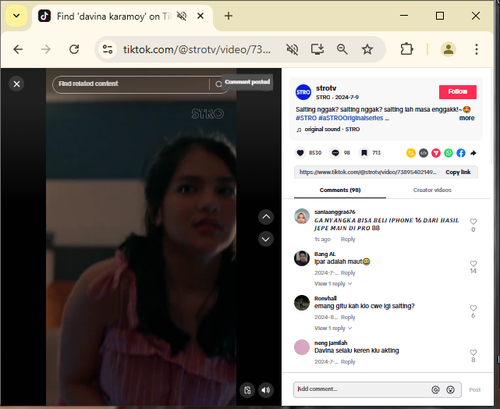The image size is (500, 409).
Task: Expand the caption with more
Action: point(467,118)
